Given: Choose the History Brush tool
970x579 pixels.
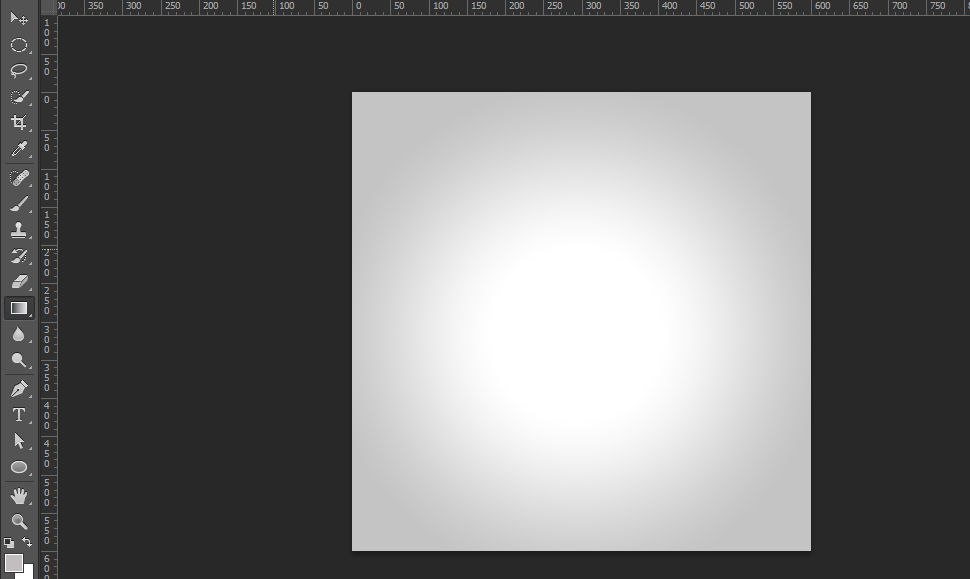Looking at the screenshot, I should pyautogui.click(x=18, y=256).
